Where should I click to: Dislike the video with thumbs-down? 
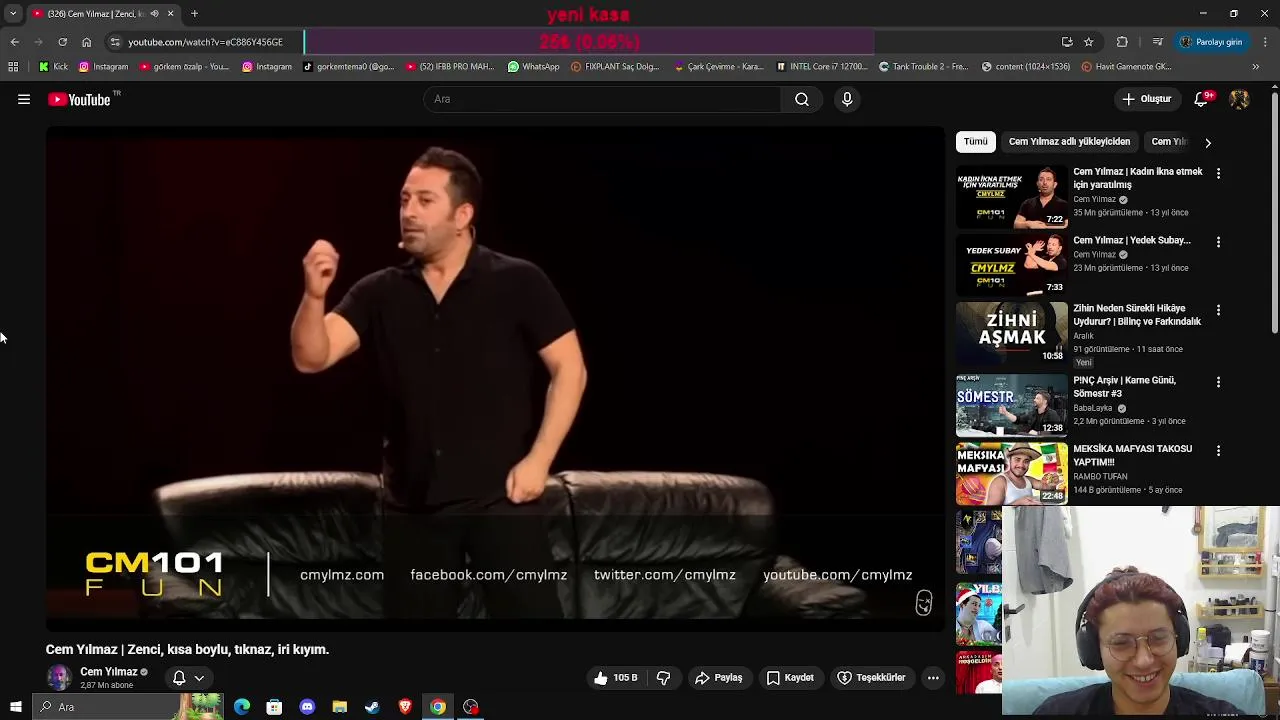tap(663, 678)
